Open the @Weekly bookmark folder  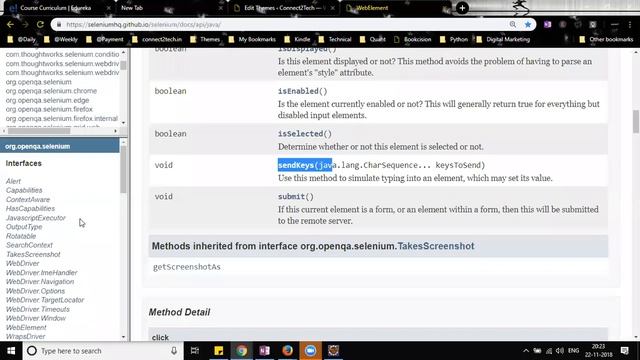[61, 40]
